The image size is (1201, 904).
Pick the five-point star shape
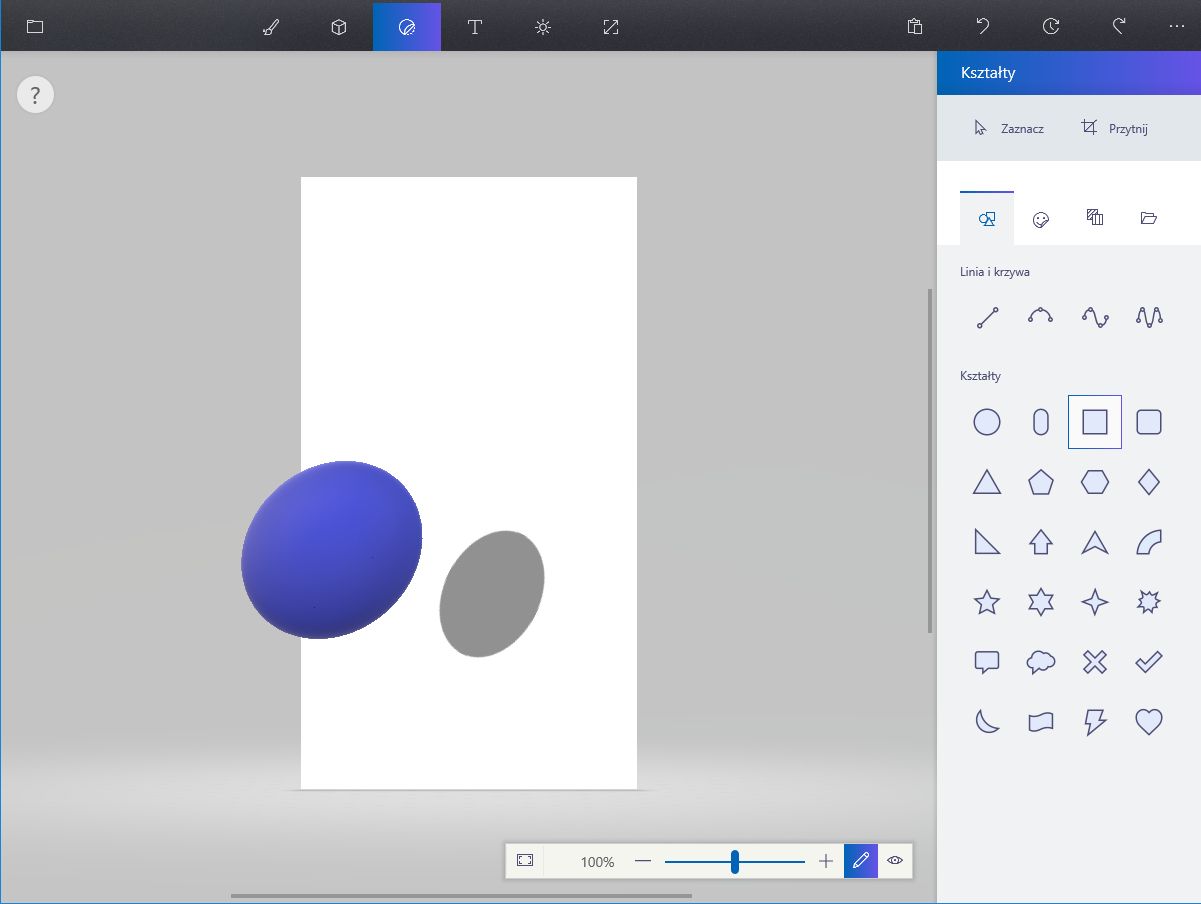pos(987,602)
